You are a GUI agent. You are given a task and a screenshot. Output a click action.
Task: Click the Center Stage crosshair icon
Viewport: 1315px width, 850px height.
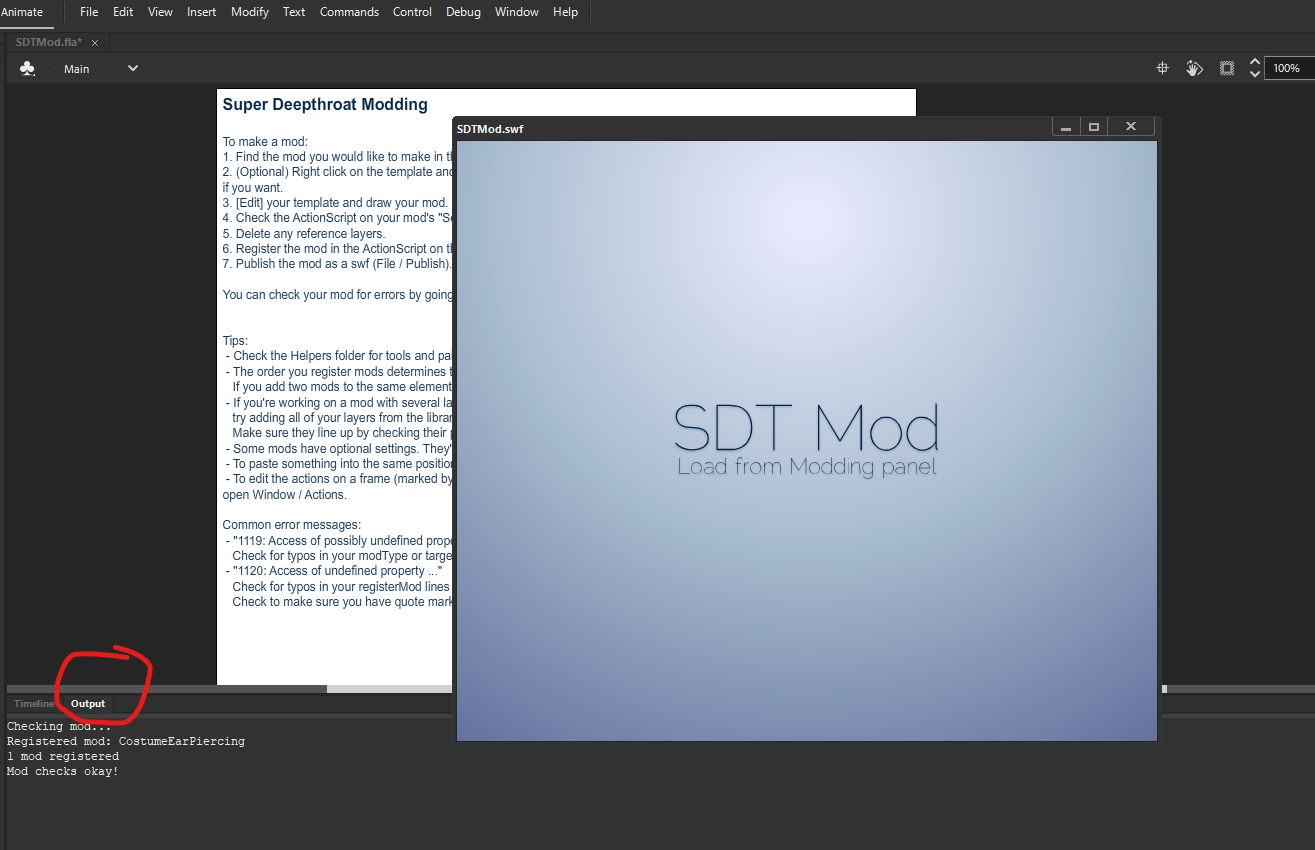tap(1163, 68)
